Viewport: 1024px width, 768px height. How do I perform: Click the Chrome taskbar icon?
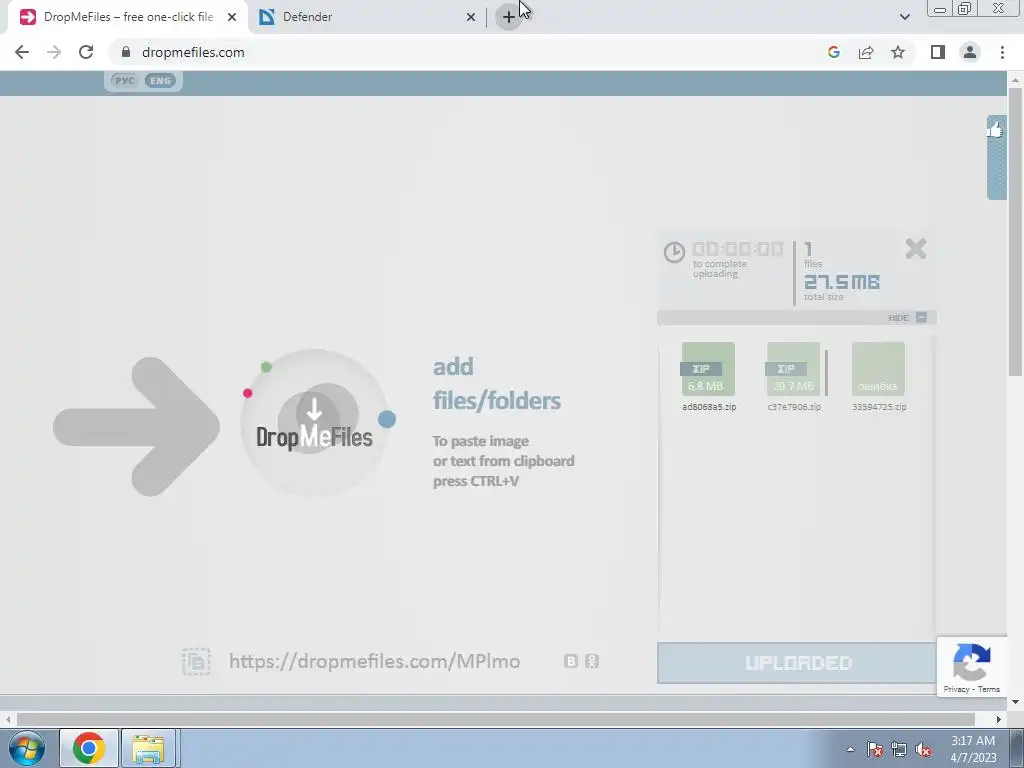[89, 748]
